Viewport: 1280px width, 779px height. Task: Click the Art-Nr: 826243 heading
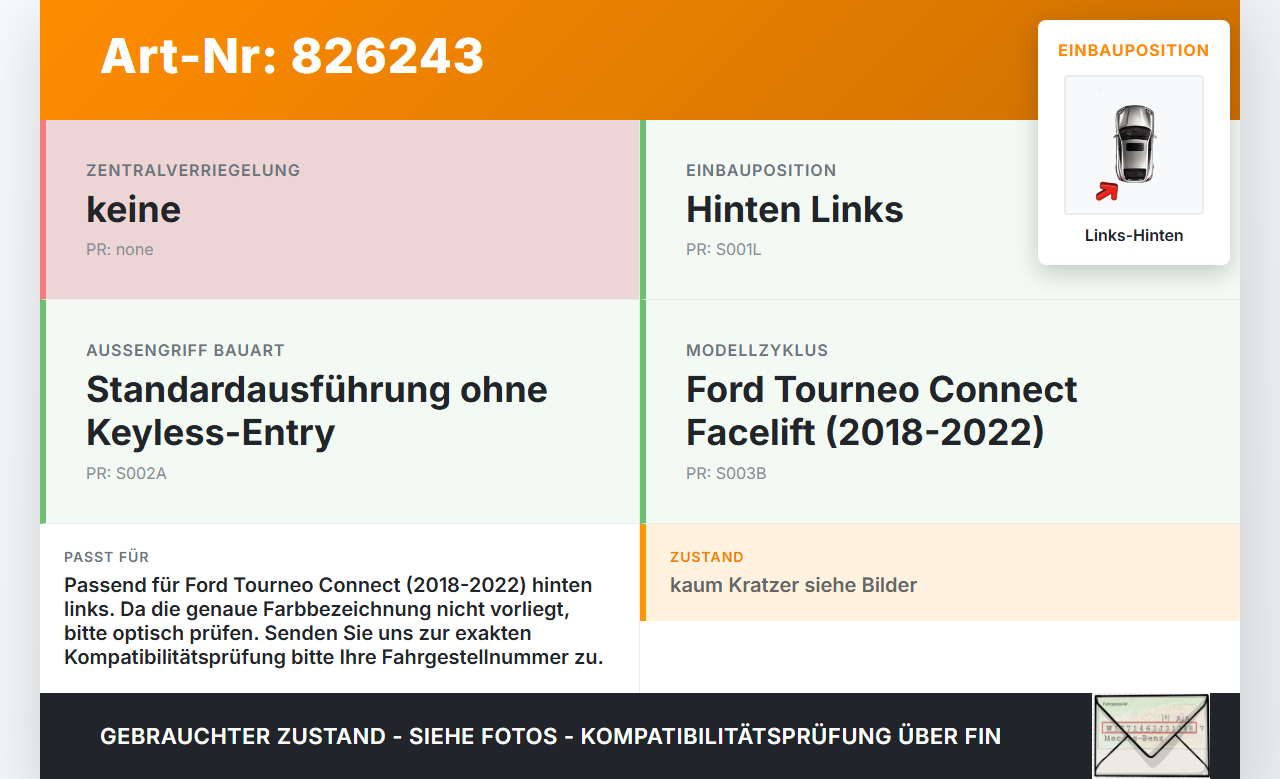point(292,56)
